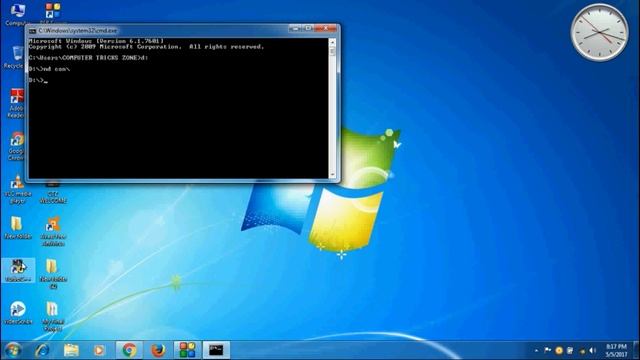
Task: Open the Computer desktop icon
Action: 17,13
